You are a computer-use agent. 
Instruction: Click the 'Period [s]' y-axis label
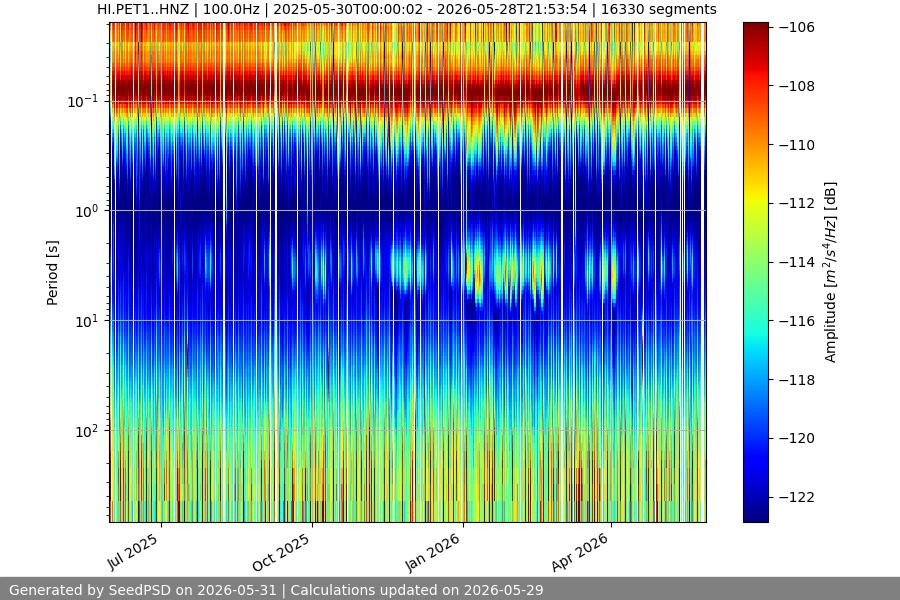pos(52,273)
